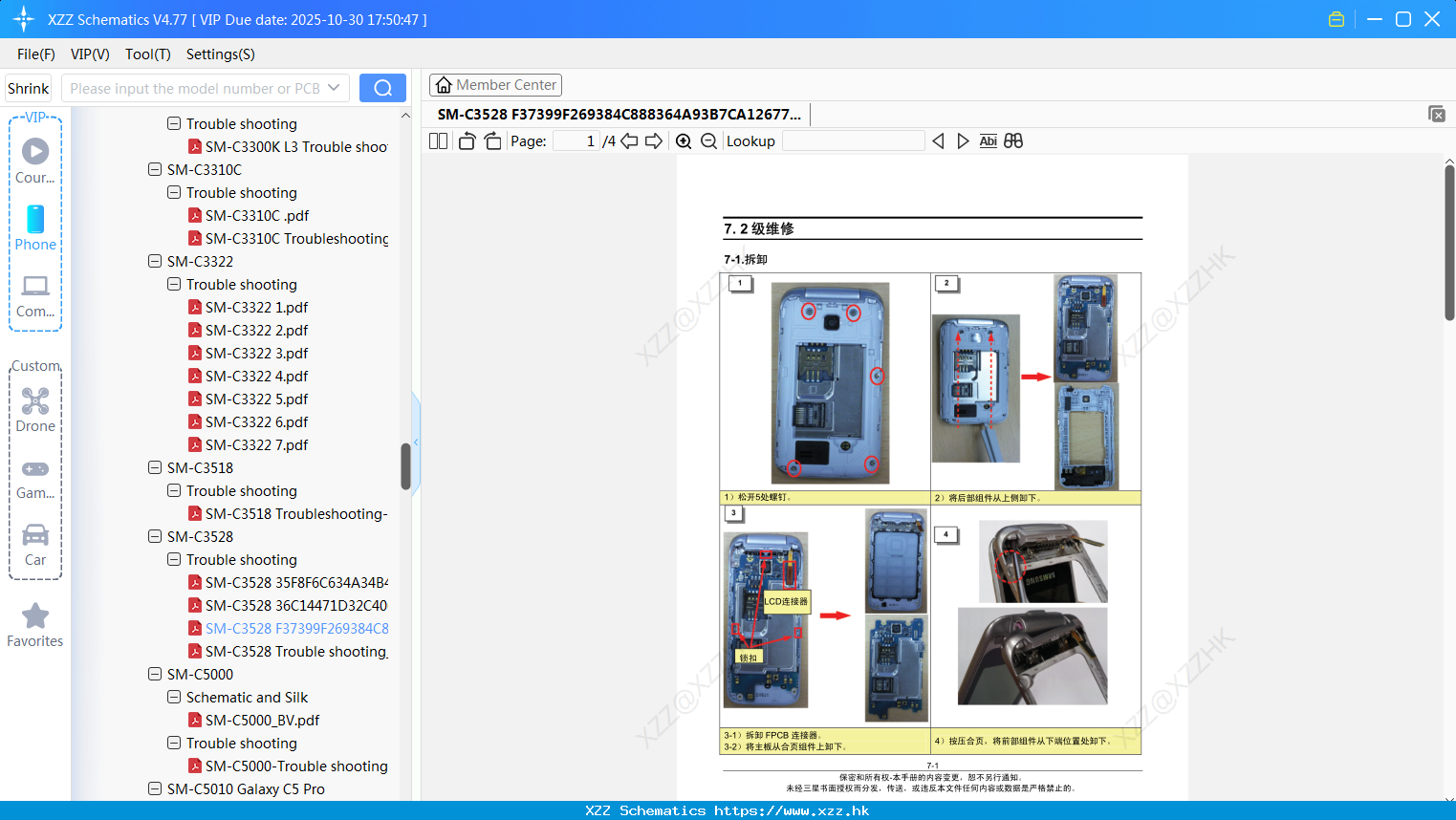1456x820 pixels.
Task: Collapse the SM-C3518 node
Action: pyautogui.click(x=155, y=467)
